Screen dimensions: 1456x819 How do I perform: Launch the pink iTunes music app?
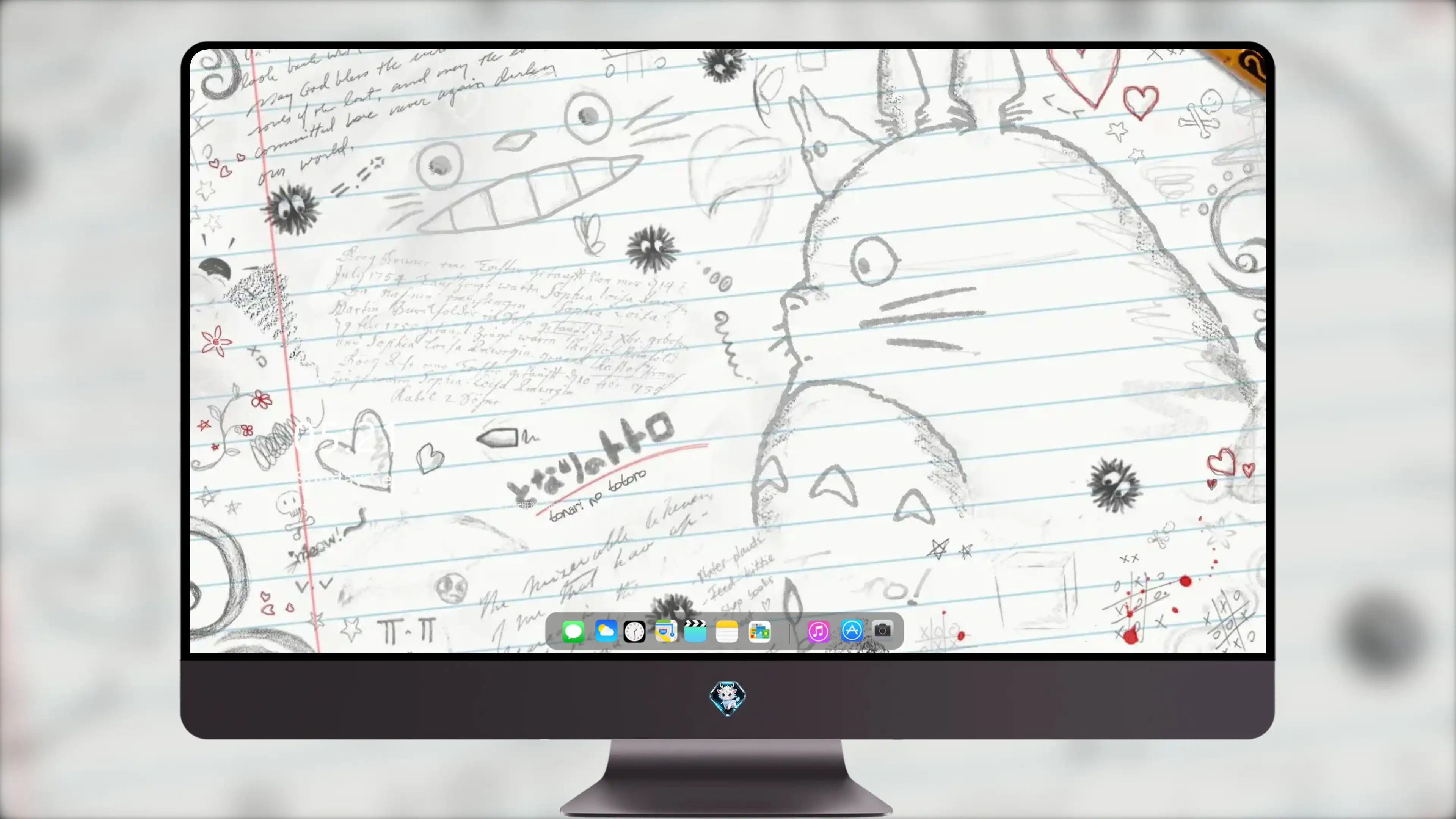(x=818, y=631)
